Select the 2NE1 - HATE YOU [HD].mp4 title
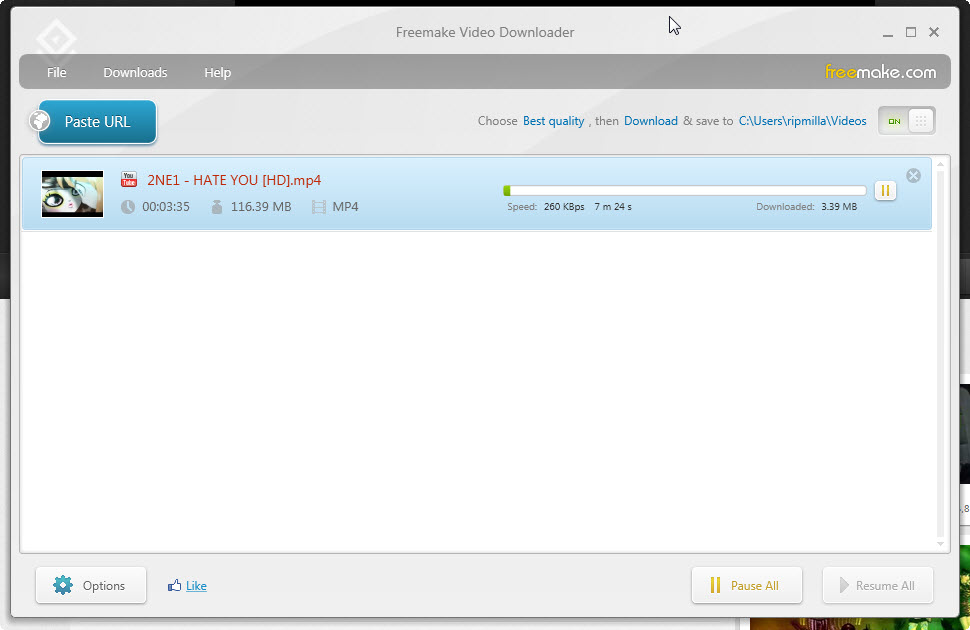 234,180
